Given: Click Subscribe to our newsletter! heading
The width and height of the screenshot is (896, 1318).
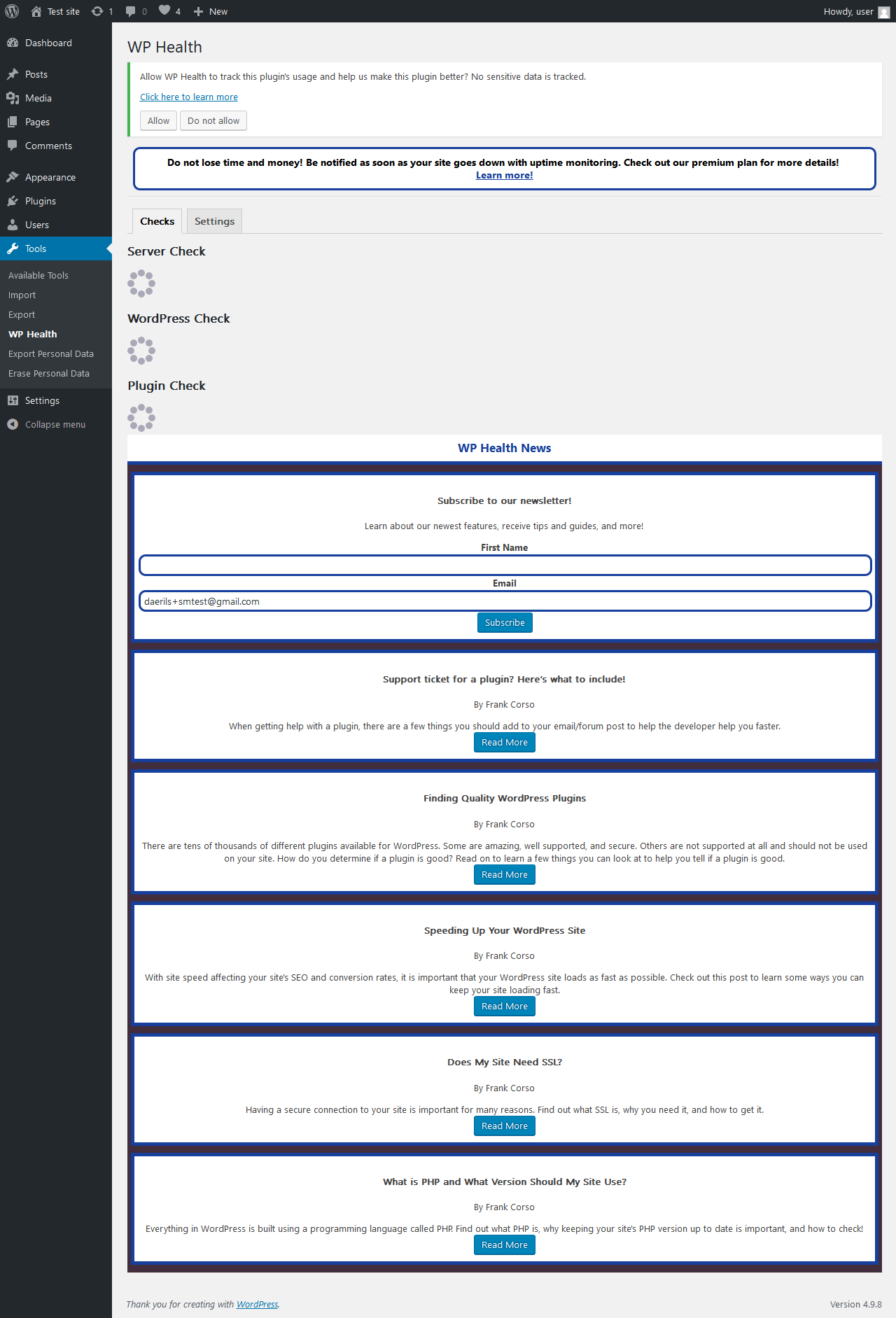Looking at the screenshot, I should (x=505, y=500).
